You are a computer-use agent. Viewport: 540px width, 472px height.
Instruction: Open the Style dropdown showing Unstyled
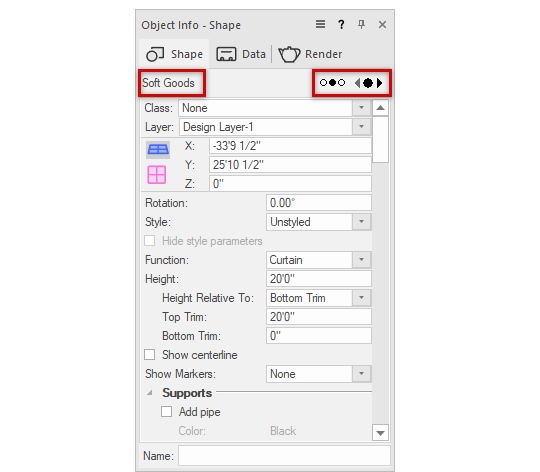point(319,222)
